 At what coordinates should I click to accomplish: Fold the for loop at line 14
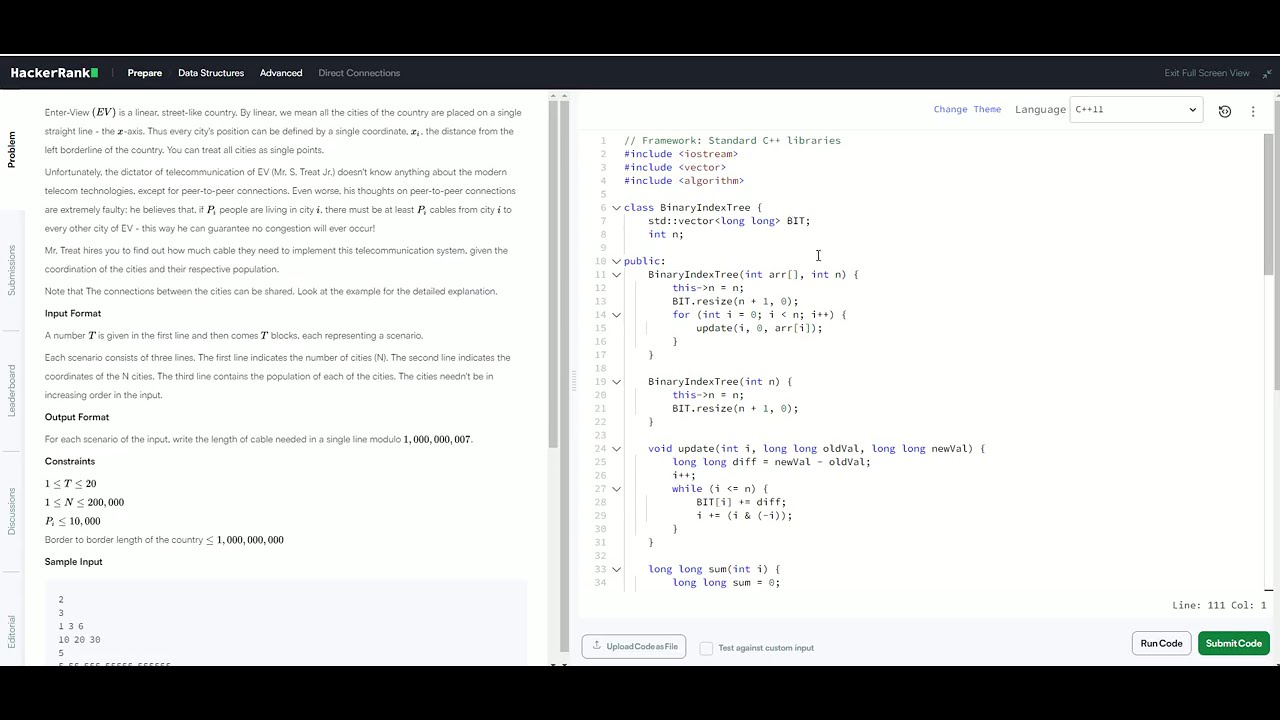click(616, 315)
